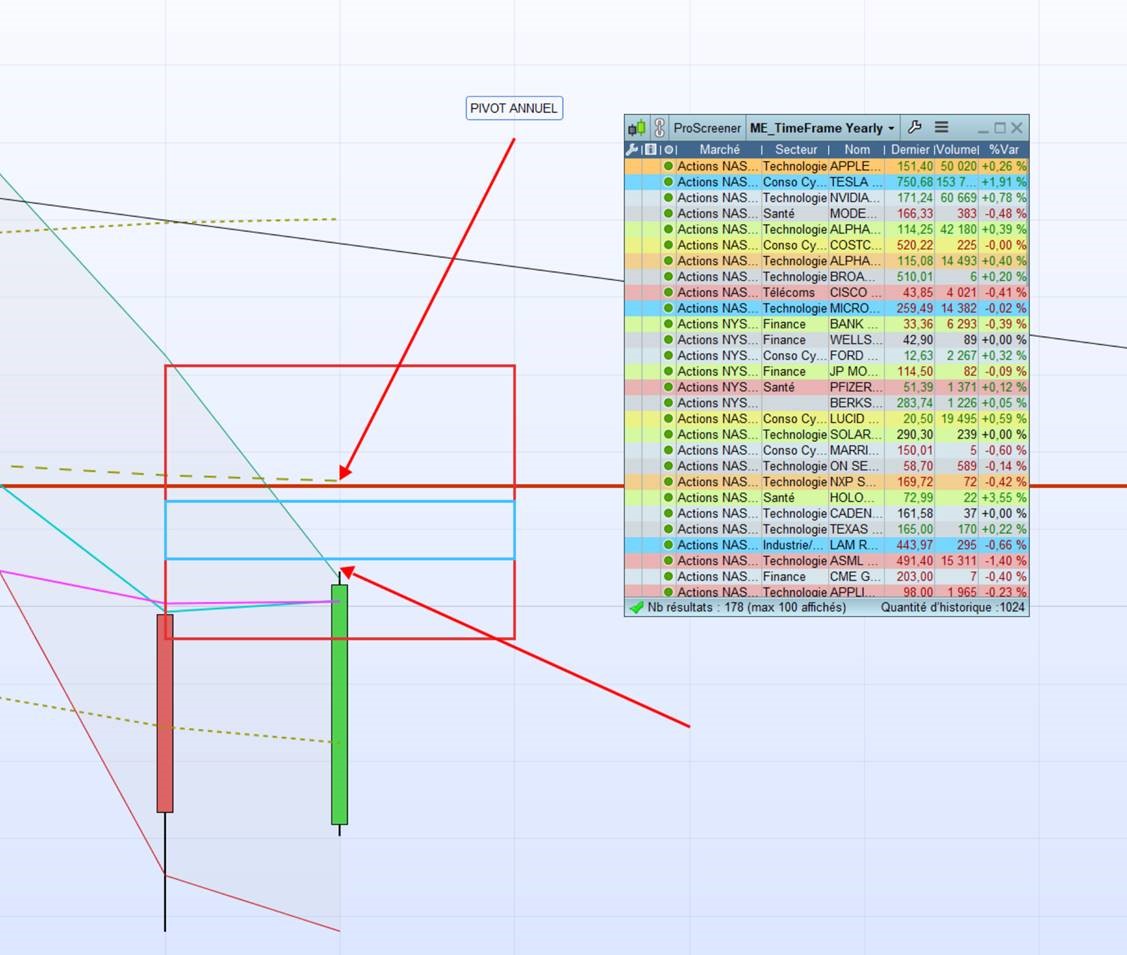Image resolution: width=1127 pixels, height=955 pixels.
Task: Click the info column header icon
Action: click(650, 149)
